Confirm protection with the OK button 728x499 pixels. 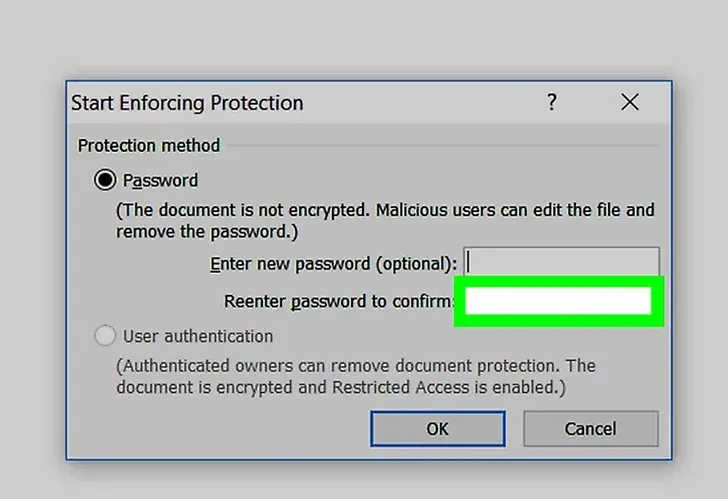[x=437, y=428]
